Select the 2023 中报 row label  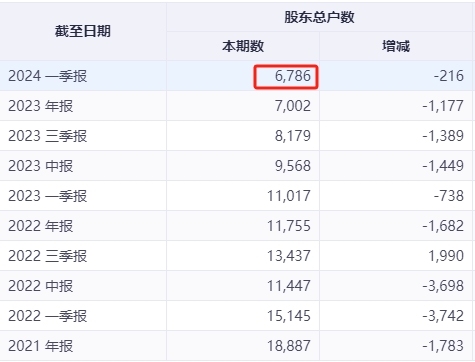click(x=41, y=166)
